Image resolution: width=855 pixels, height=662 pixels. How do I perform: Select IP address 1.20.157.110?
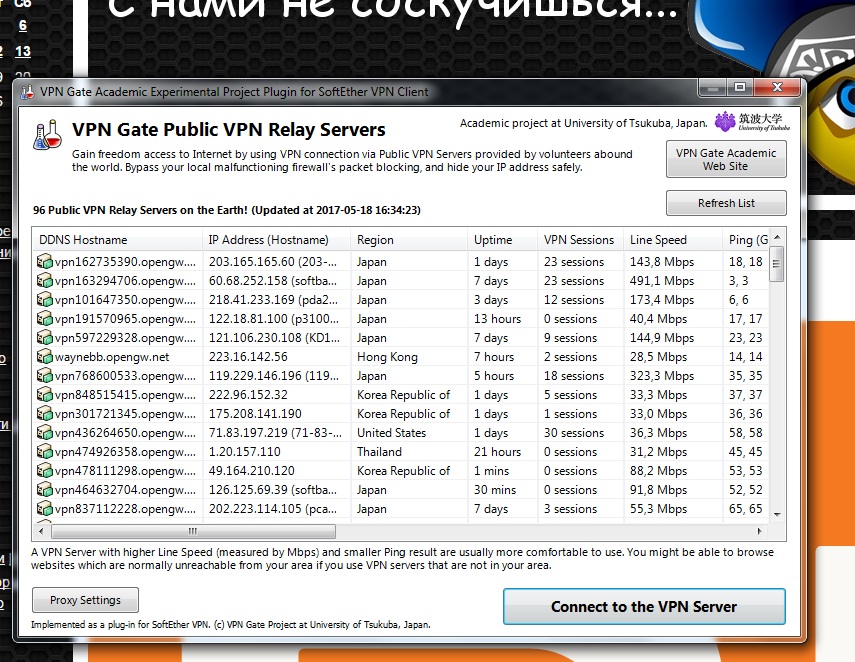coord(245,452)
